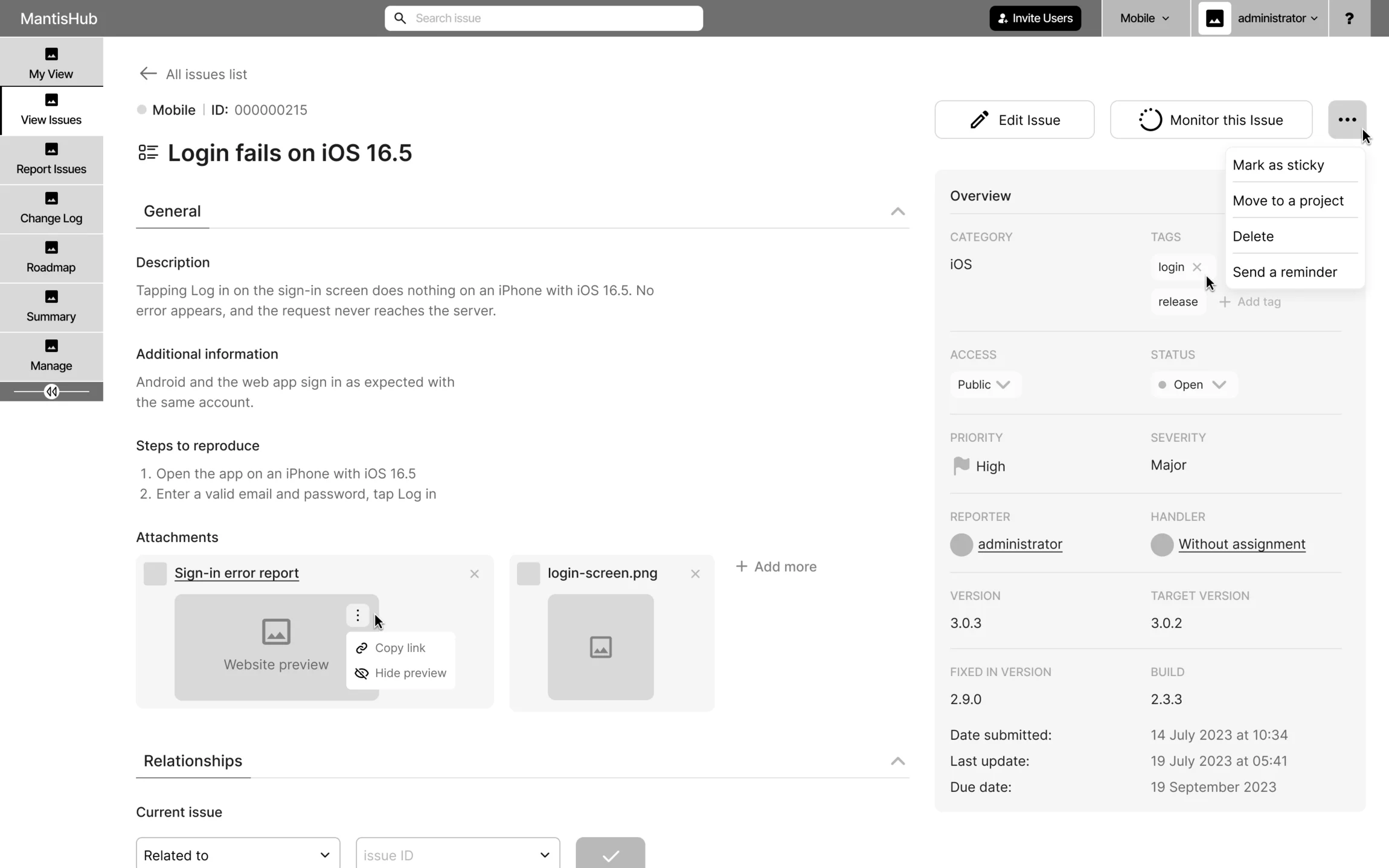The image size is (1389, 868).
Task: Open the issue ID combo box
Action: [x=458, y=854]
